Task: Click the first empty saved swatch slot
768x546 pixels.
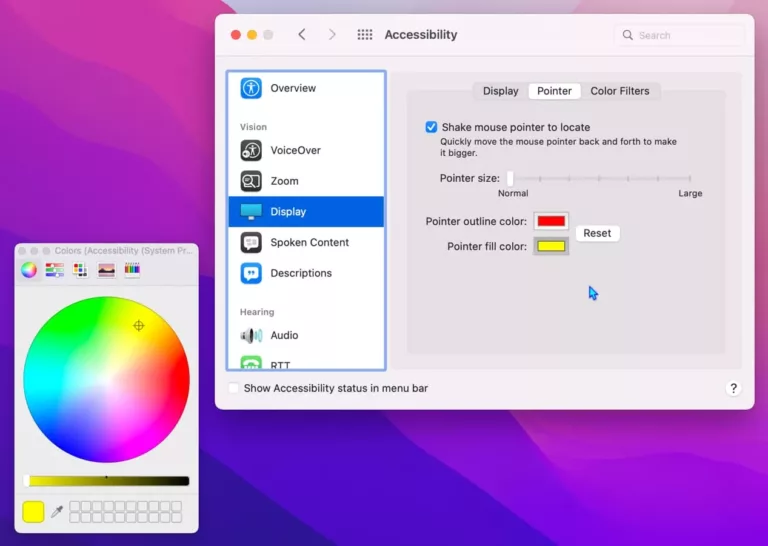Action: (x=74, y=506)
